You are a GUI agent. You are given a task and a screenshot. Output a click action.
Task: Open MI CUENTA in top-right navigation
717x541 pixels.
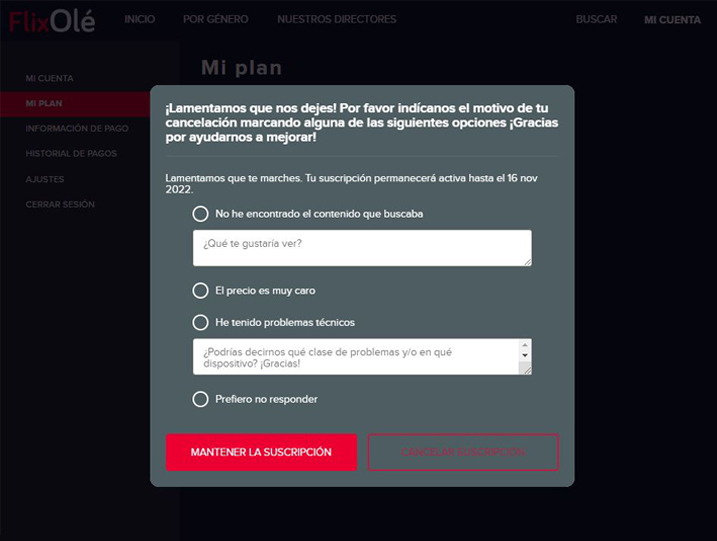pos(672,20)
